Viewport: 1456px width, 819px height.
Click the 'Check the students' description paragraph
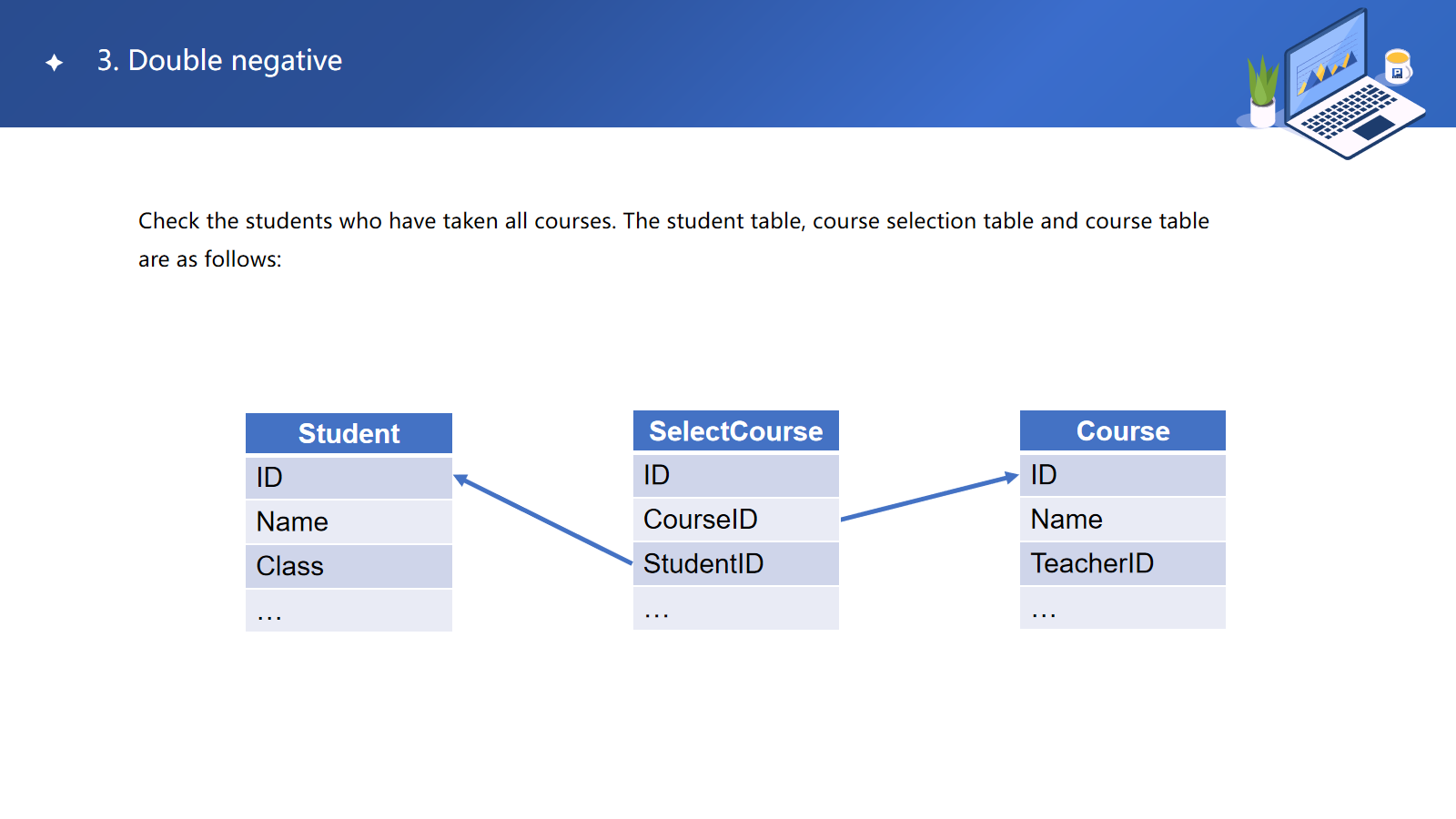[673, 239]
